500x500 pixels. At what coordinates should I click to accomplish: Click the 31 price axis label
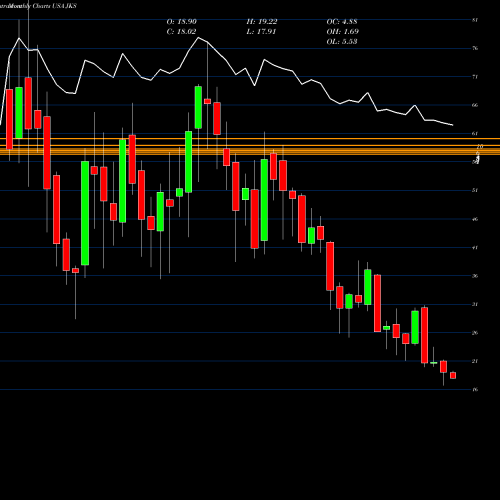[x=475, y=304]
